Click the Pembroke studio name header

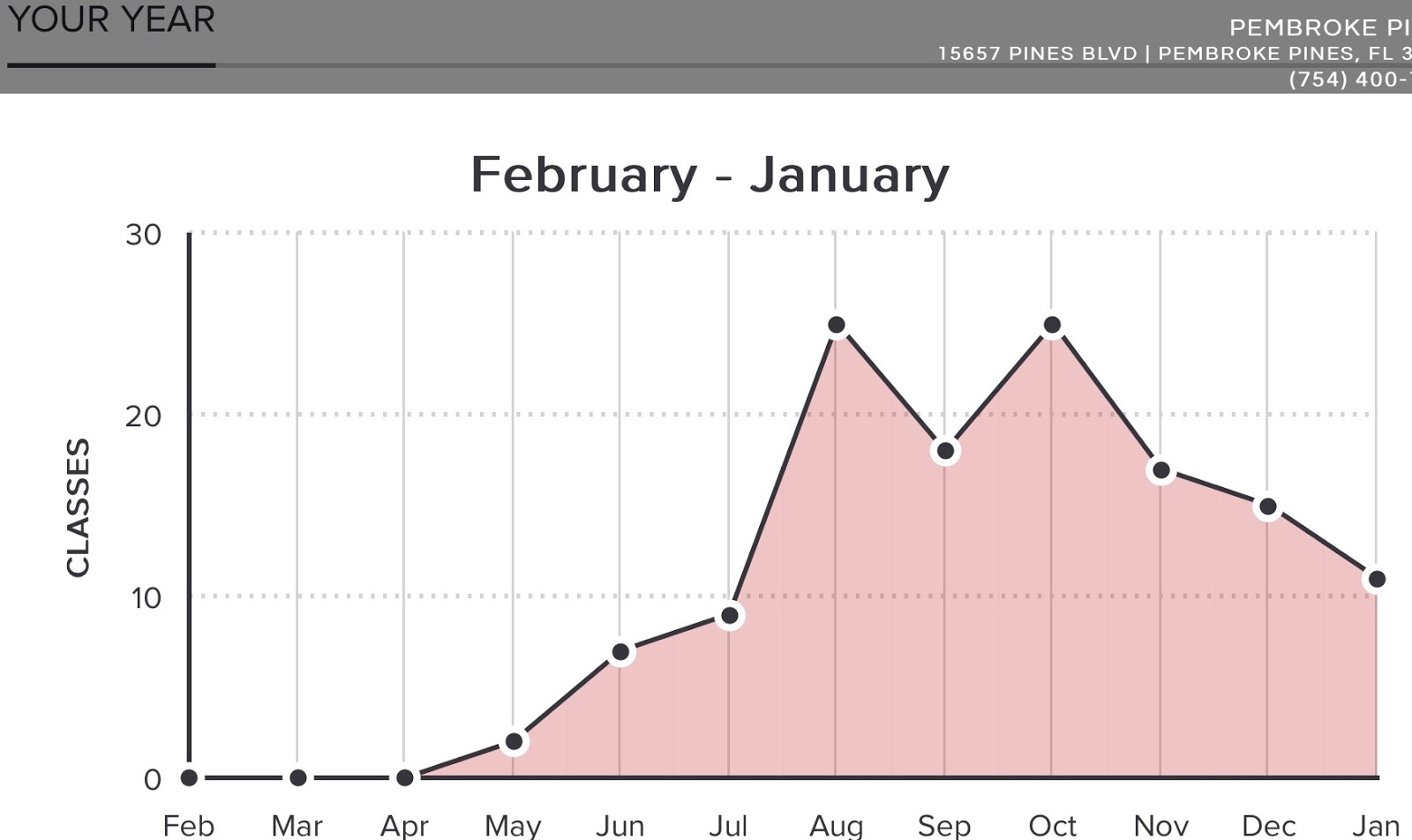click(x=1319, y=27)
